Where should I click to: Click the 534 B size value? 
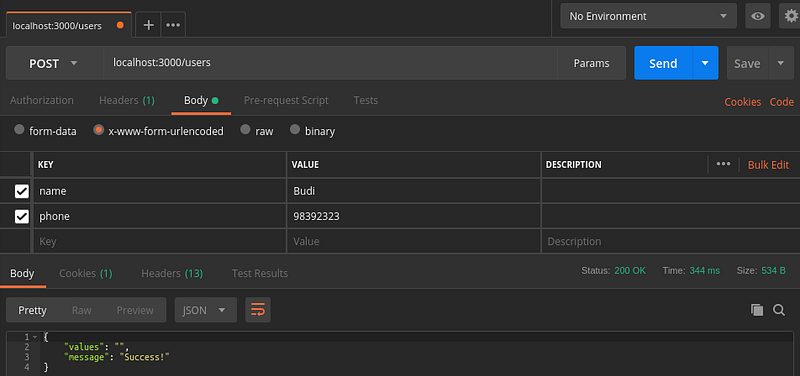pos(773,270)
